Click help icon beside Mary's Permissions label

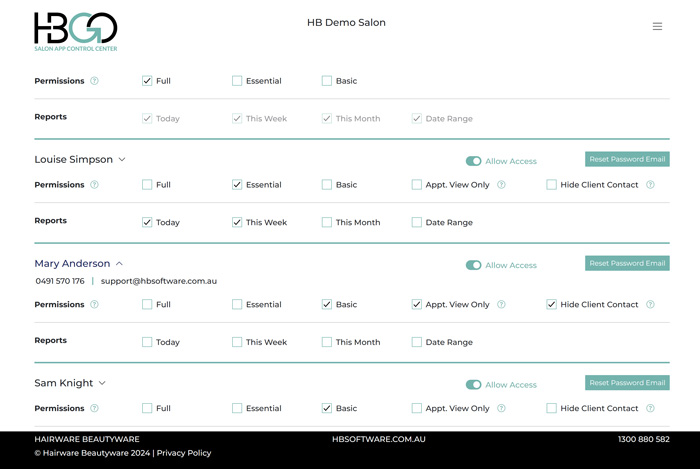[94, 304]
